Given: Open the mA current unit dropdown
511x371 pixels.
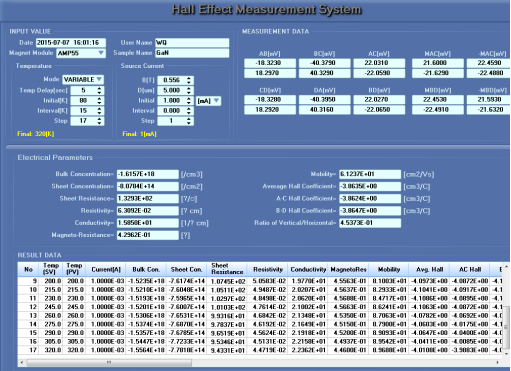Looking at the screenshot, I should (x=217, y=101).
